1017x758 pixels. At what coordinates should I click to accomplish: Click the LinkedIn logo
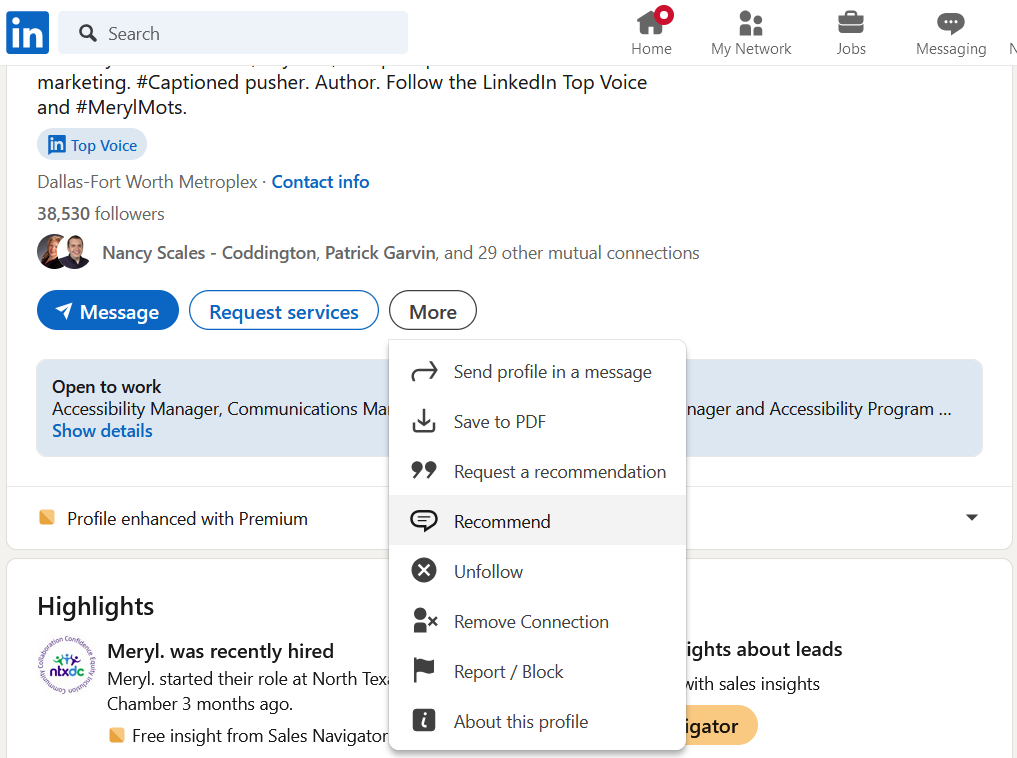(x=27, y=32)
